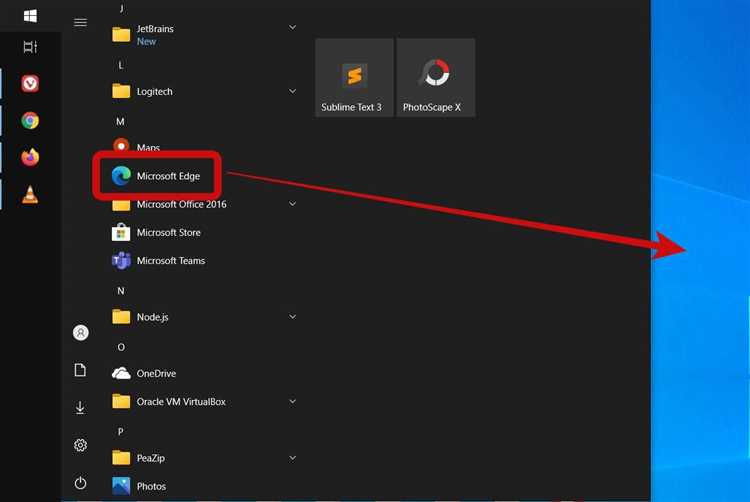Open Google Chrome from the taskbar

tap(30, 120)
